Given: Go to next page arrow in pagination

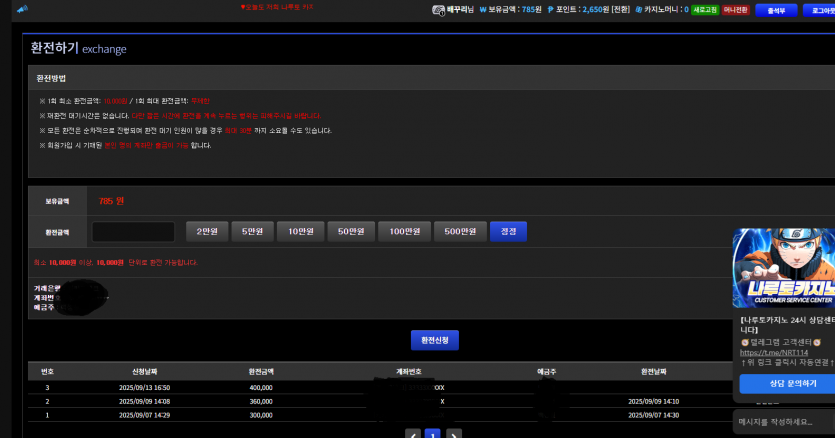Looking at the screenshot, I should point(454,434).
